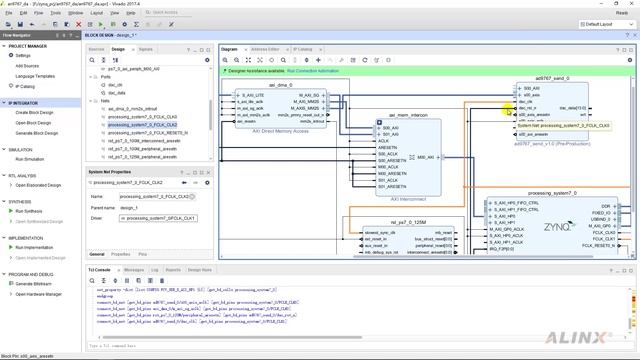Viewport: 640px width, 360px height.
Task: Click Generate Bitstream
Action: pyautogui.click(x=33, y=284)
